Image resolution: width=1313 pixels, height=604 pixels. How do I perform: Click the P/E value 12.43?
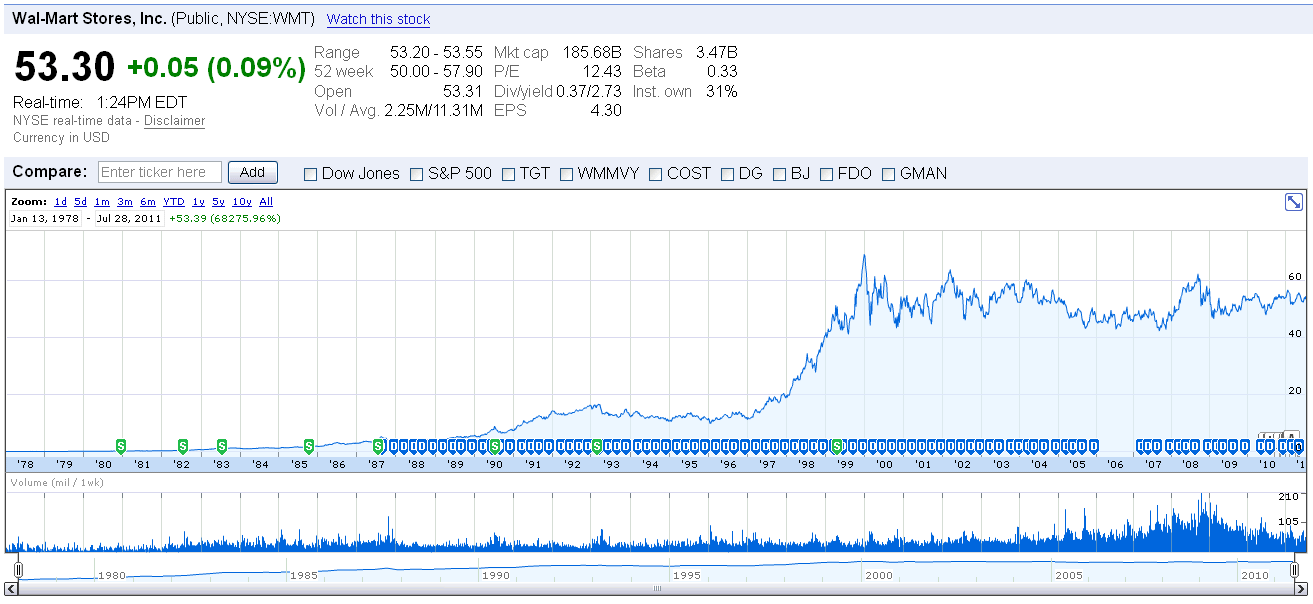coord(603,71)
